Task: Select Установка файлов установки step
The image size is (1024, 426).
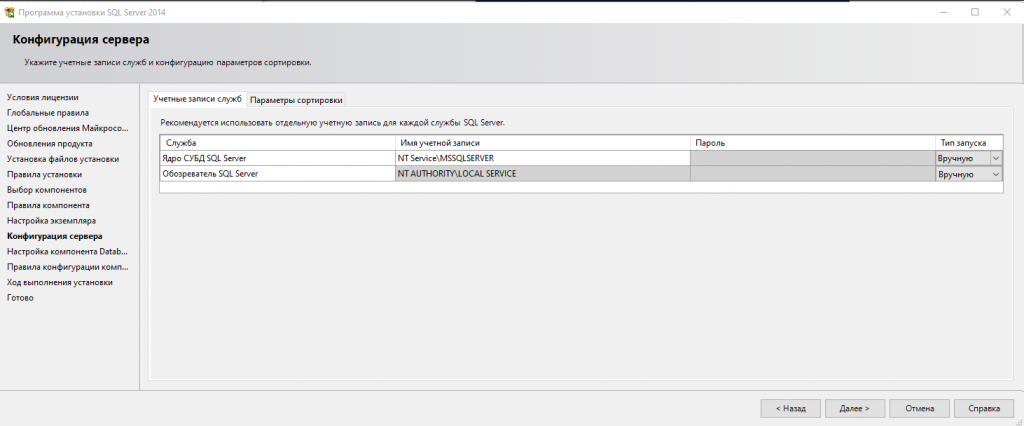Action: [63, 159]
